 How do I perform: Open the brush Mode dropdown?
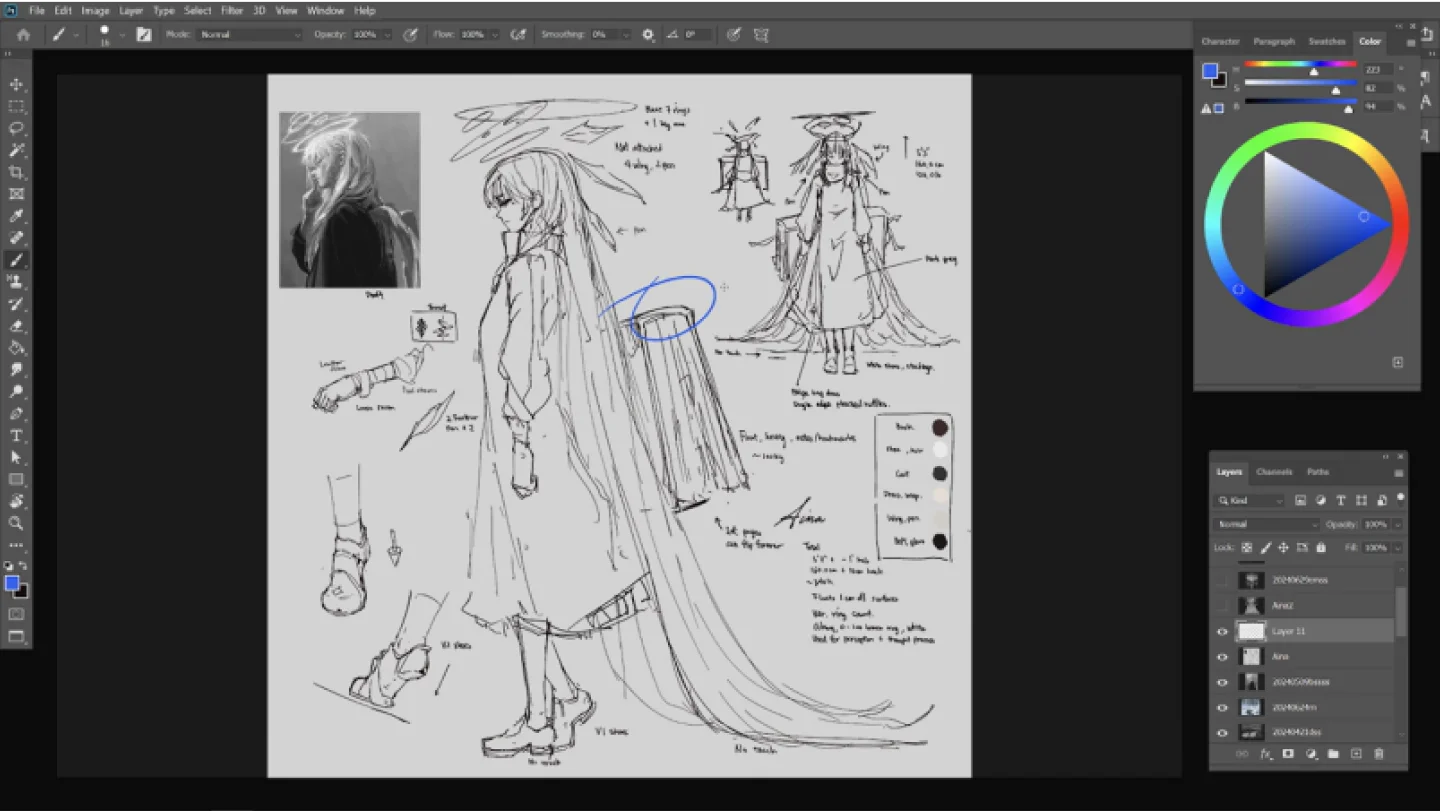click(x=249, y=34)
